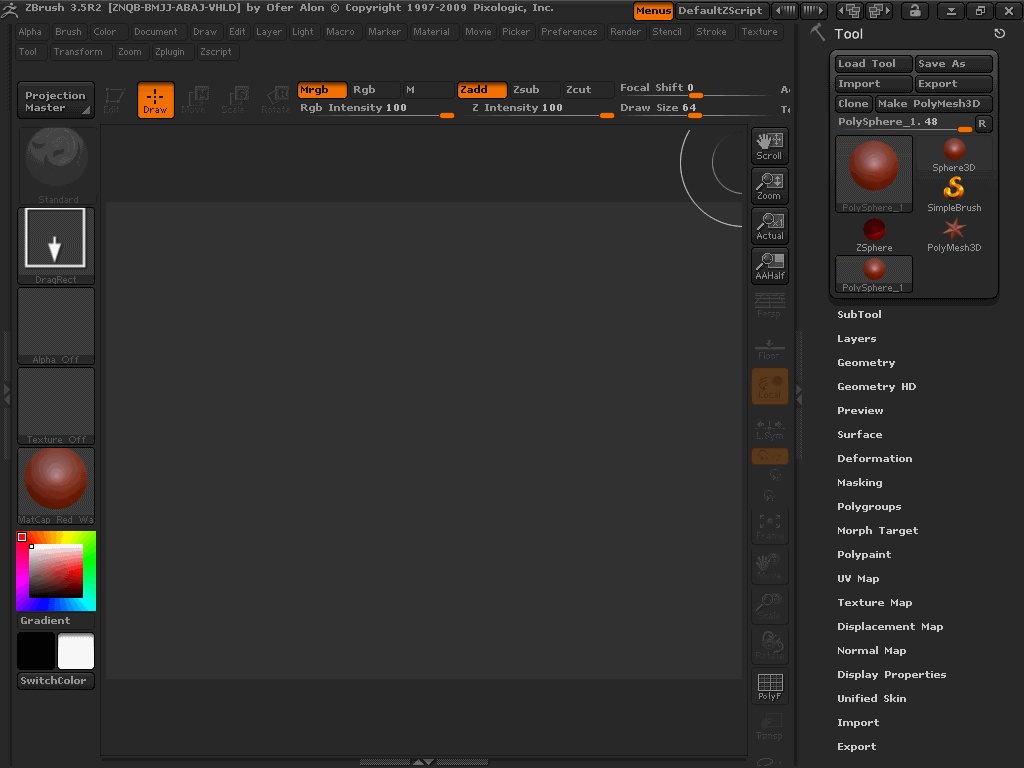Activate the Draw mode button
The image size is (1024, 768).
click(155, 100)
